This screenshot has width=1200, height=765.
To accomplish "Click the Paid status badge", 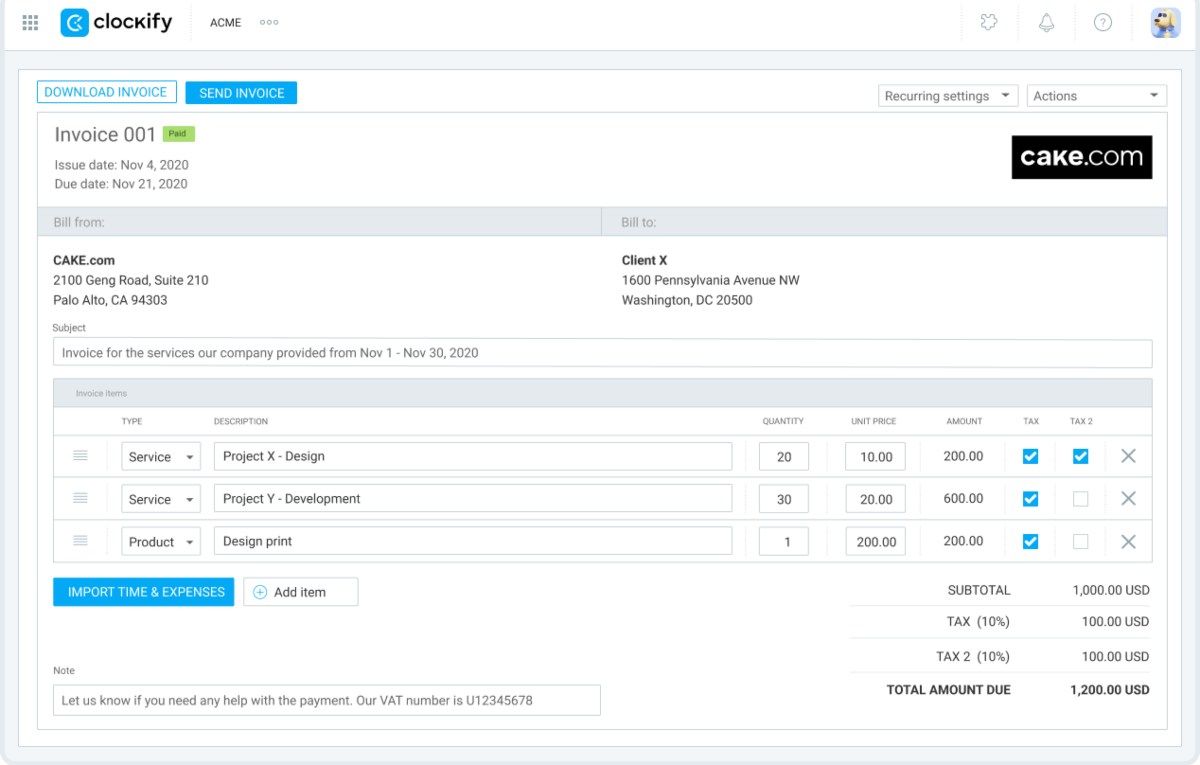I will (178, 133).
